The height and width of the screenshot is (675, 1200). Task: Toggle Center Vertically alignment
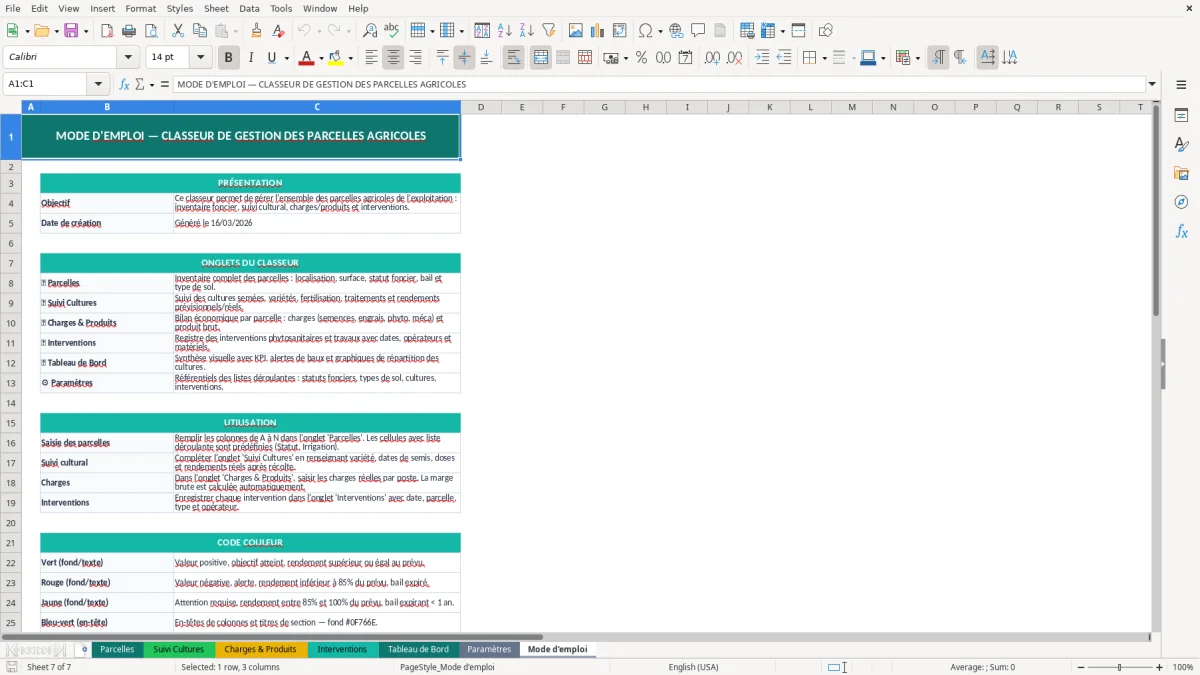point(464,58)
